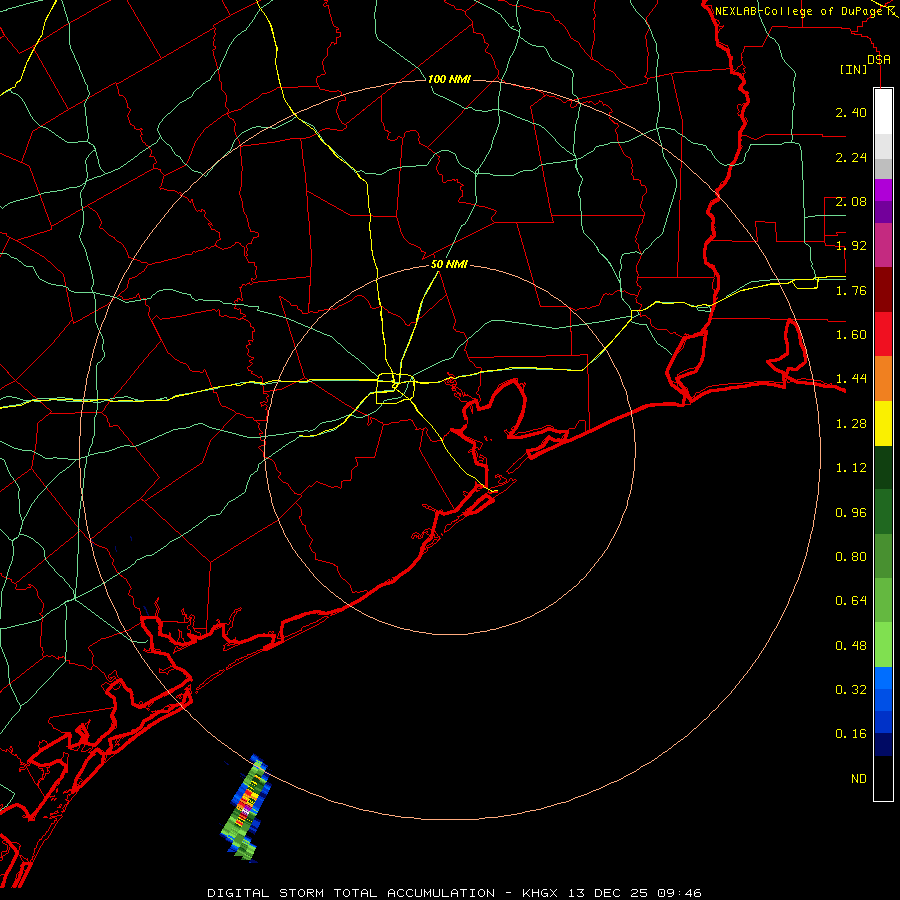Select the dark red legend swatch near 1.76
Image resolution: width=900 pixels, height=900 pixels.
883,289
